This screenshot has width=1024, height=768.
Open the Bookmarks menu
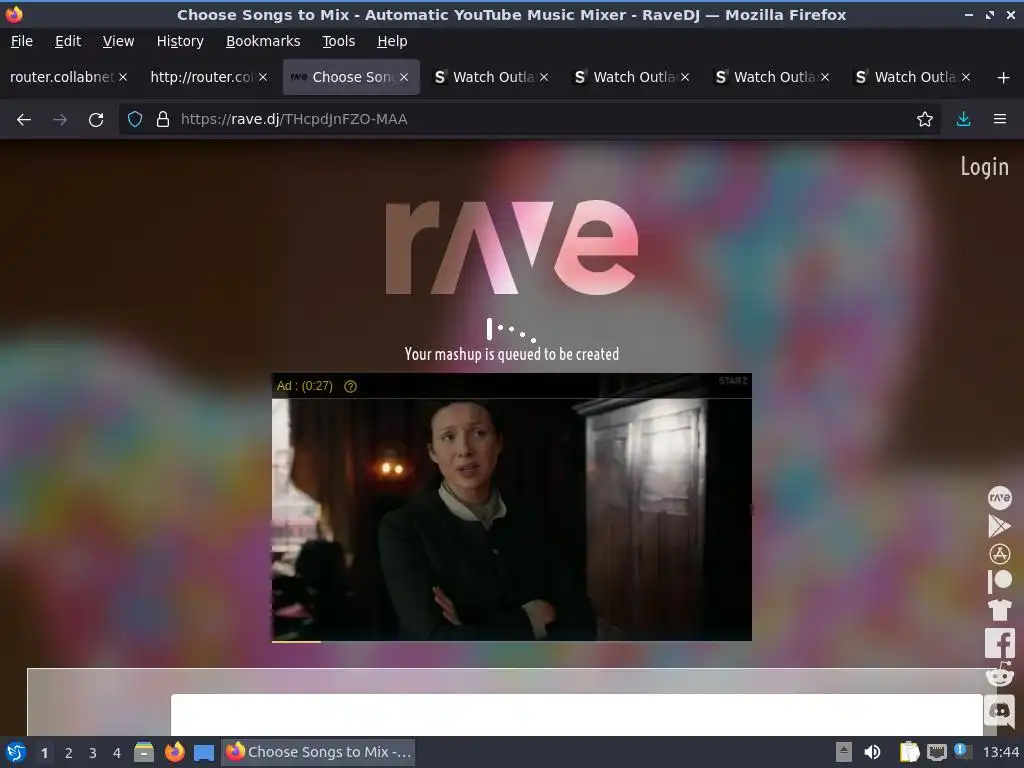click(x=263, y=41)
